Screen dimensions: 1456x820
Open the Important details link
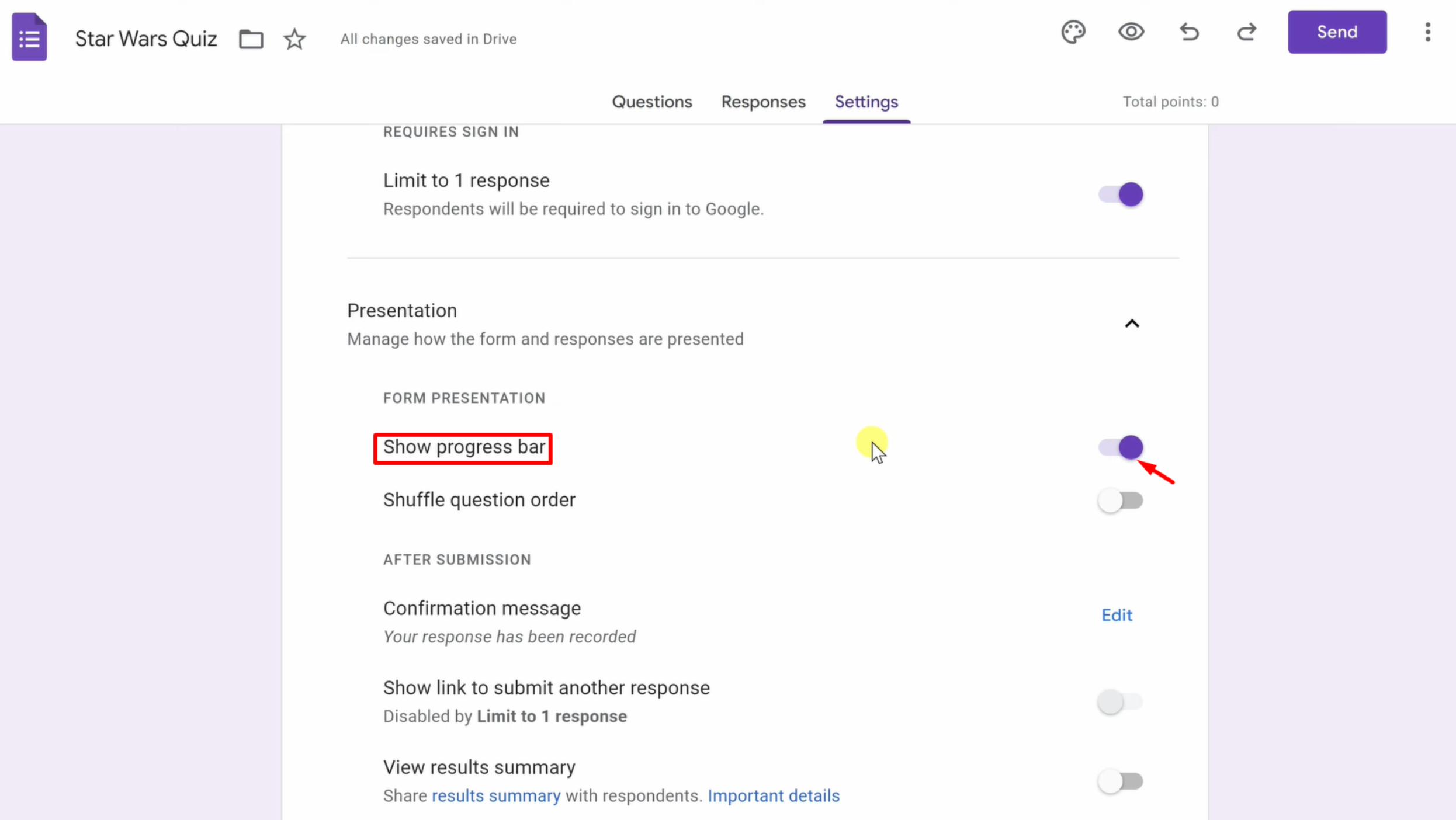coord(773,795)
